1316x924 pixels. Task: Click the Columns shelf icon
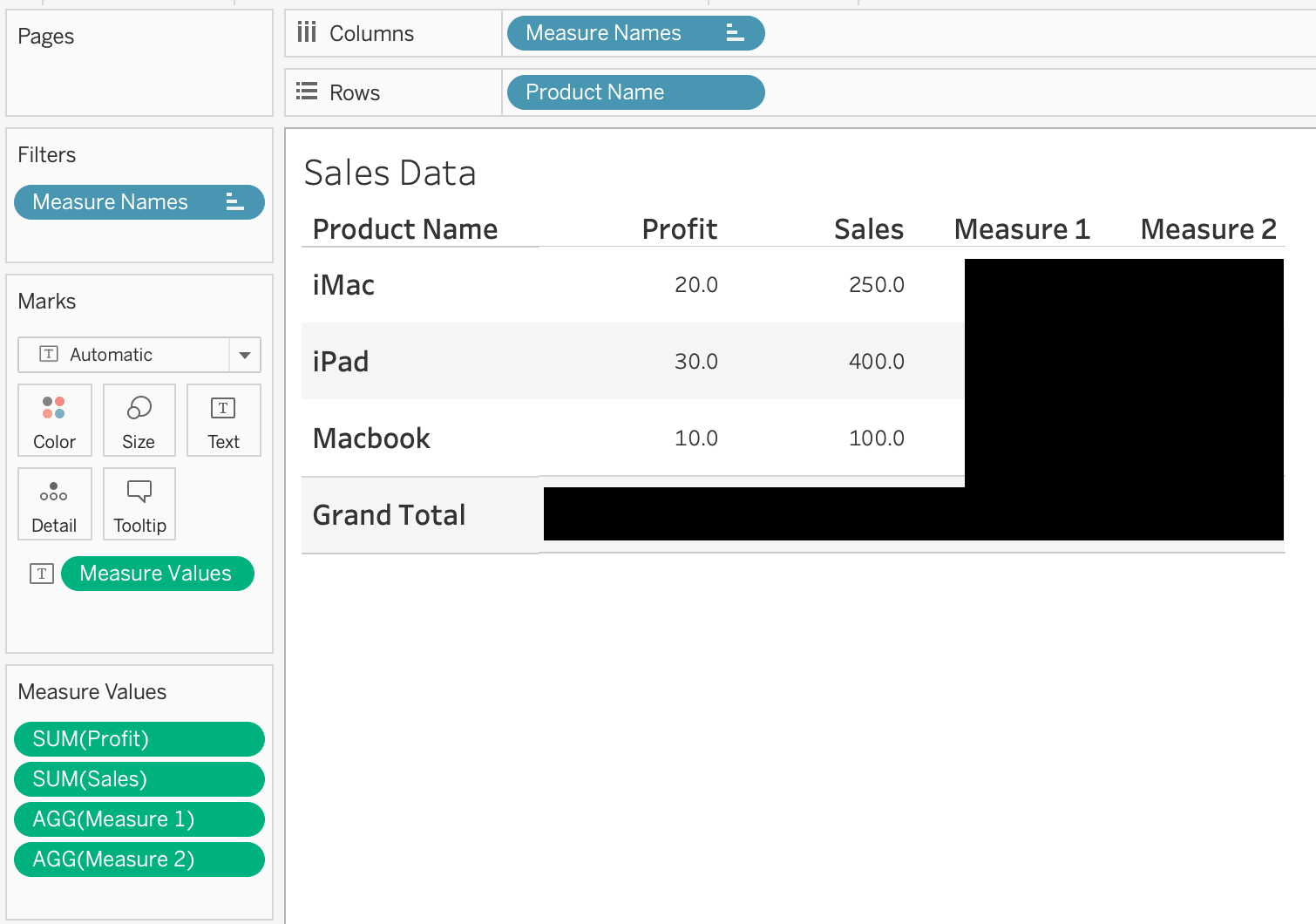[307, 33]
